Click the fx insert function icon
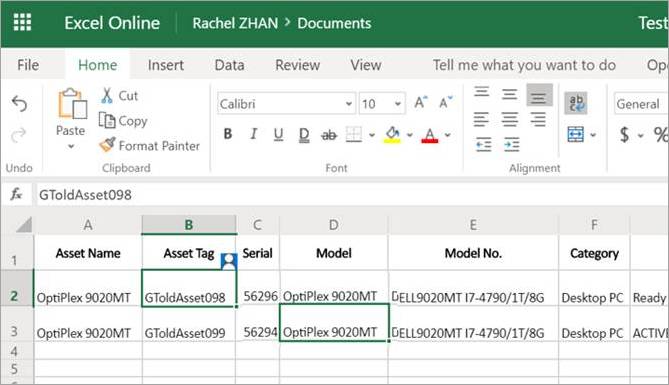Screen dimensions: 669x385 click(16, 194)
